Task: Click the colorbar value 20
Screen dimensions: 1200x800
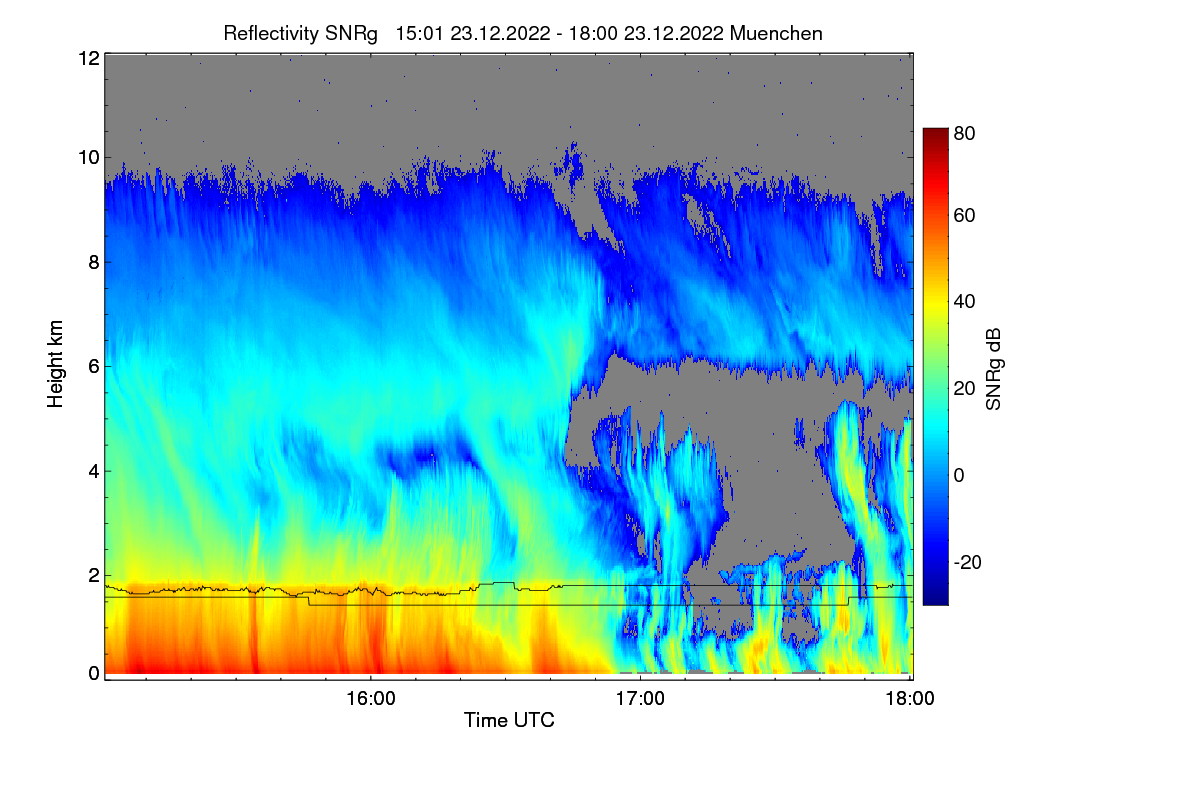Action: coord(965,389)
